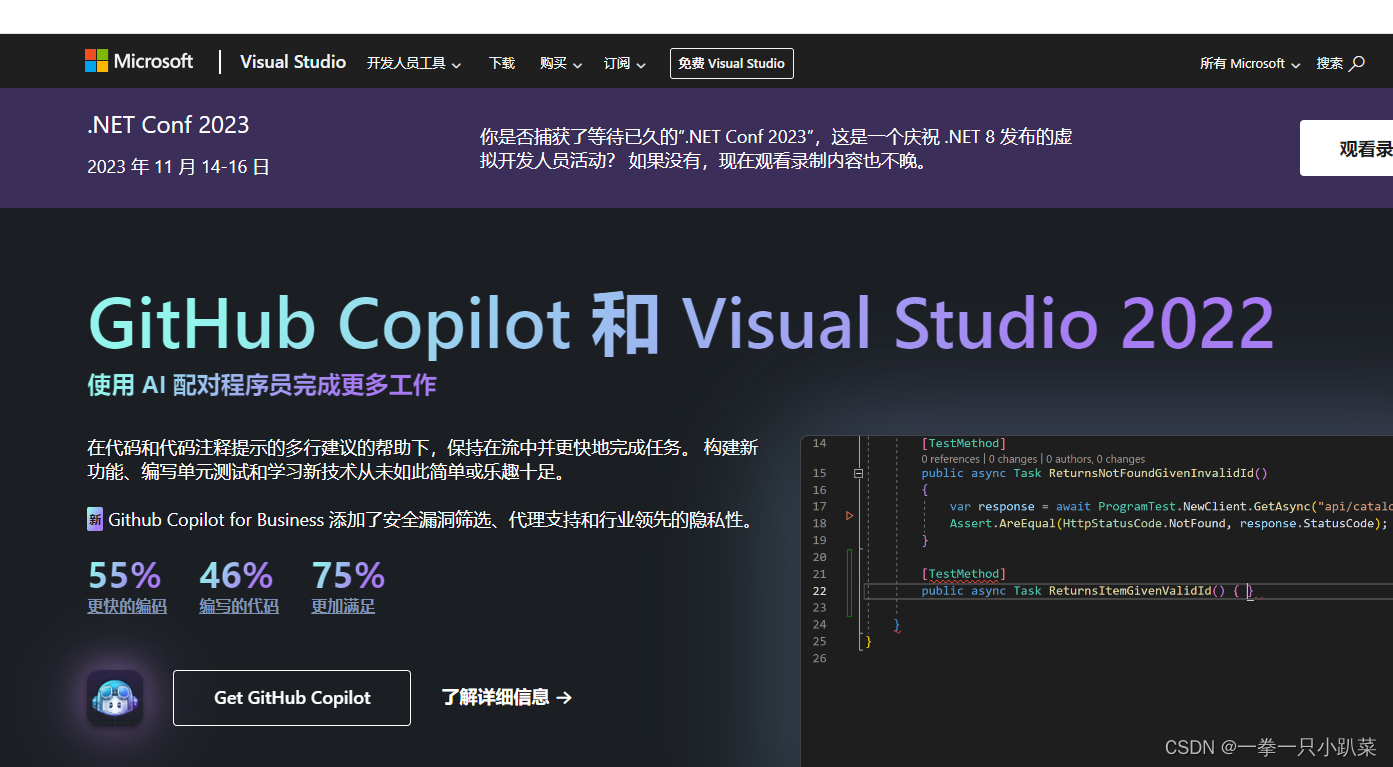
Task: Expand the 开发人员工具 dropdown menu
Action: coord(414,63)
